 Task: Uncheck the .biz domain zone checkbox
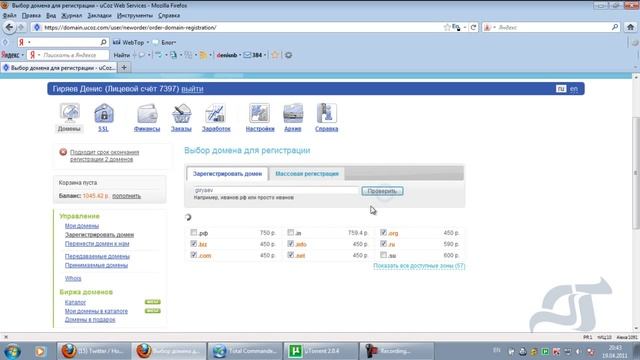click(193, 244)
